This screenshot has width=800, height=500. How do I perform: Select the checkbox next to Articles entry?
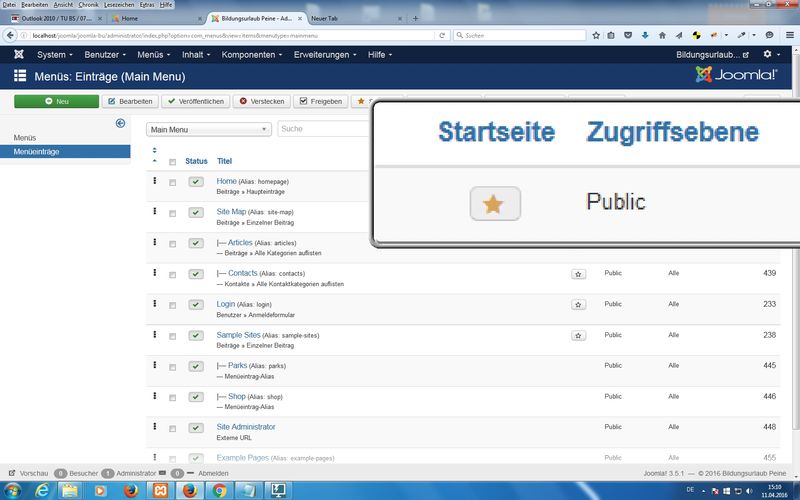(172, 243)
